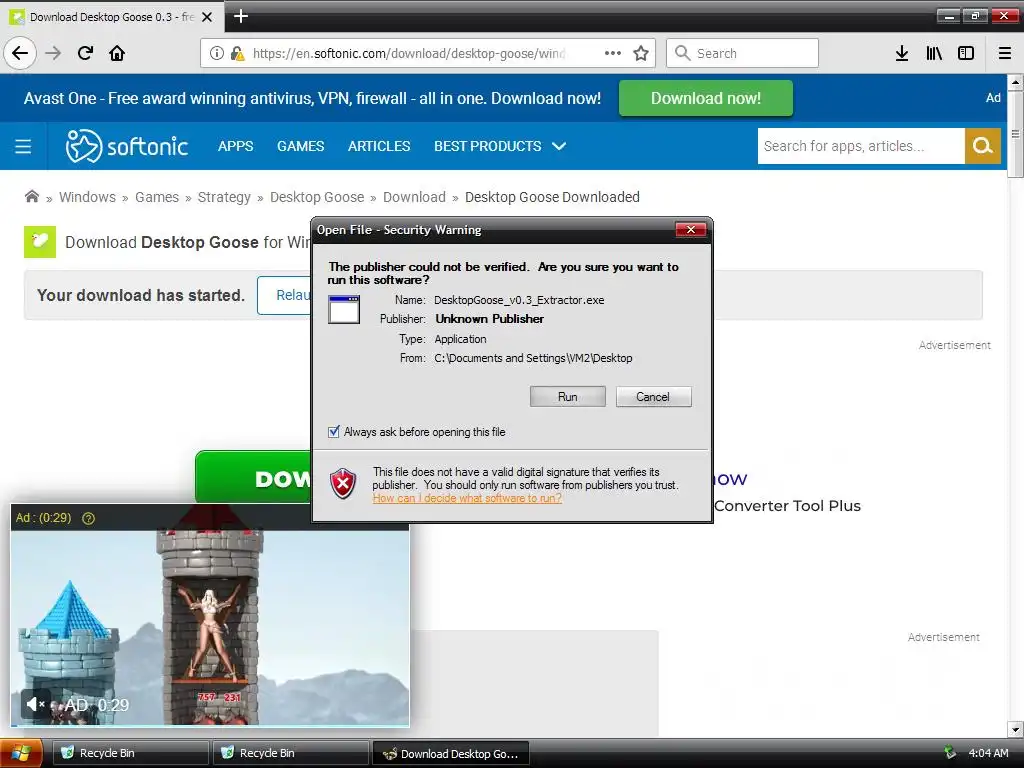Click Strategy breadcrumb link

(x=224, y=197)
